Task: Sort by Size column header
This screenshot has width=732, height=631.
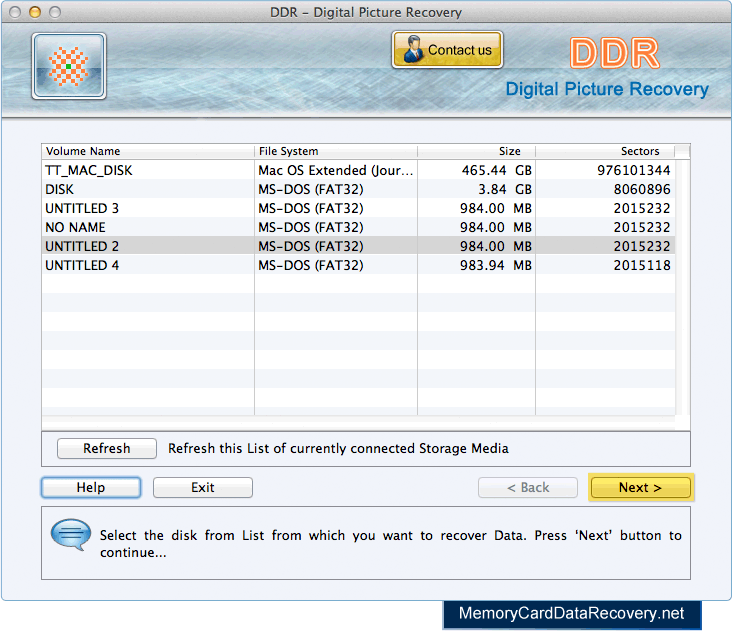Action: point(477,151)
